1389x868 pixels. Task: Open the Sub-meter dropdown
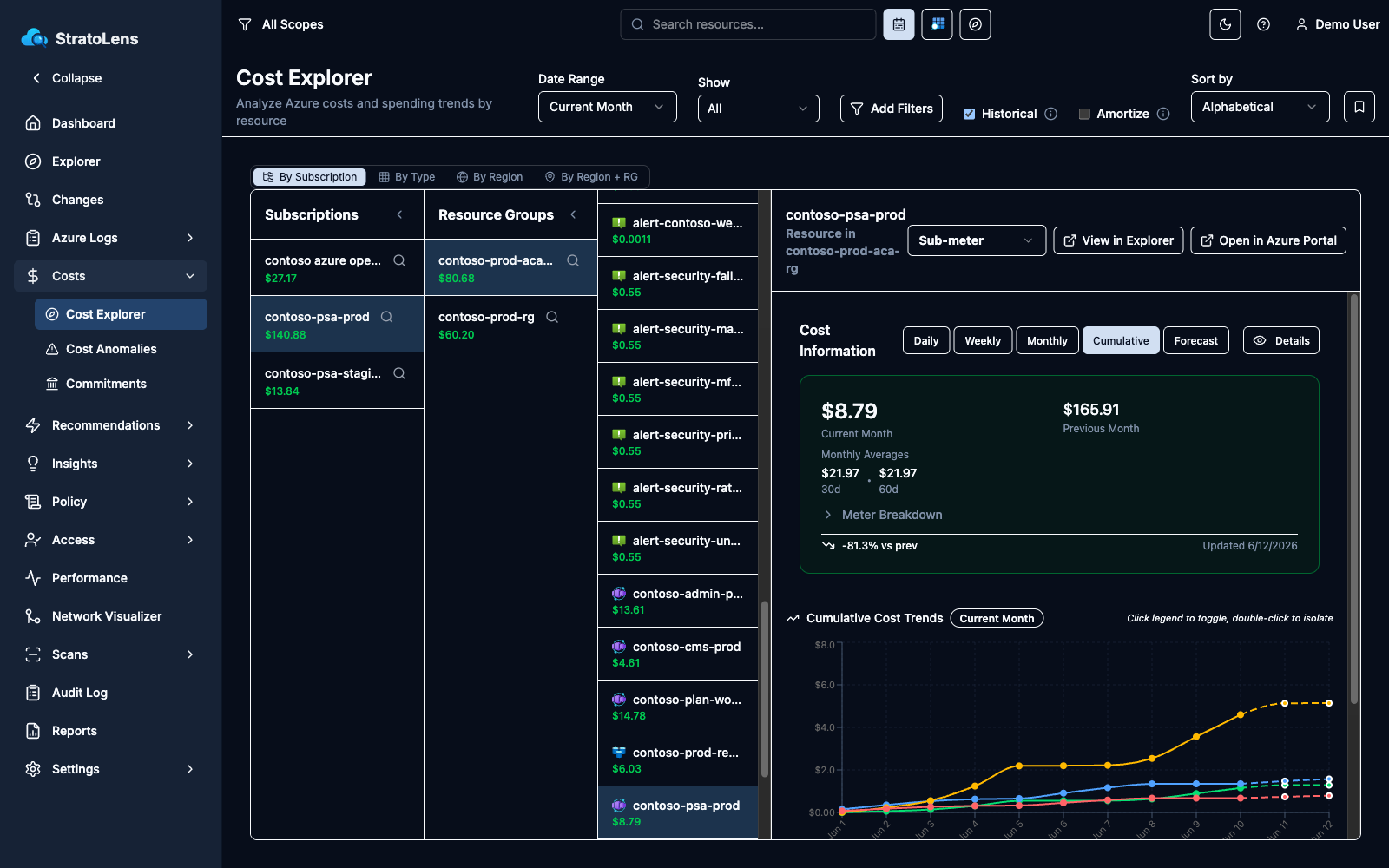[x=977, y=240]
